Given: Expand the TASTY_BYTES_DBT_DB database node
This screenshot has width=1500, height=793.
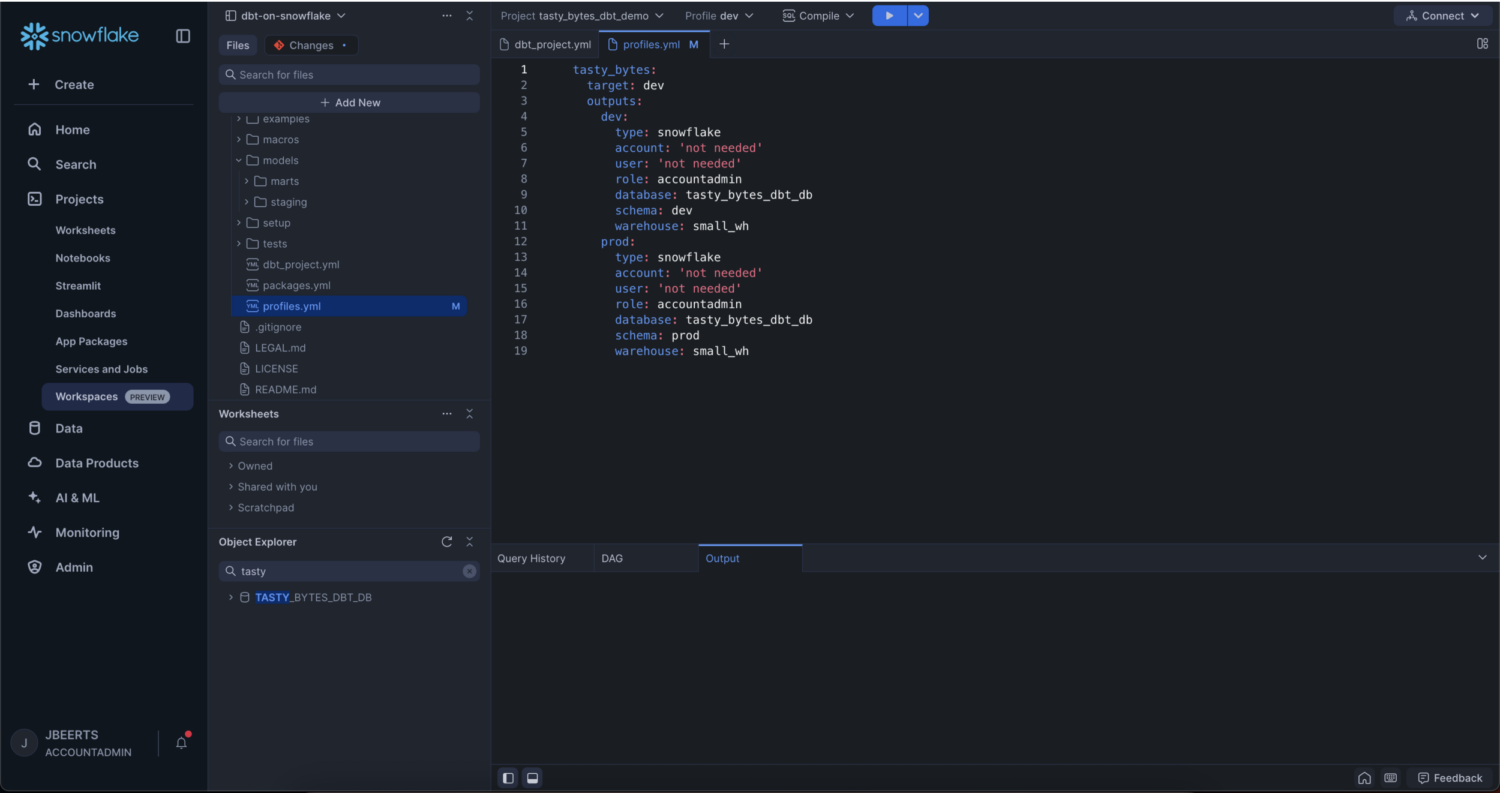Looking at the screenshot, I should pos(231,598).
